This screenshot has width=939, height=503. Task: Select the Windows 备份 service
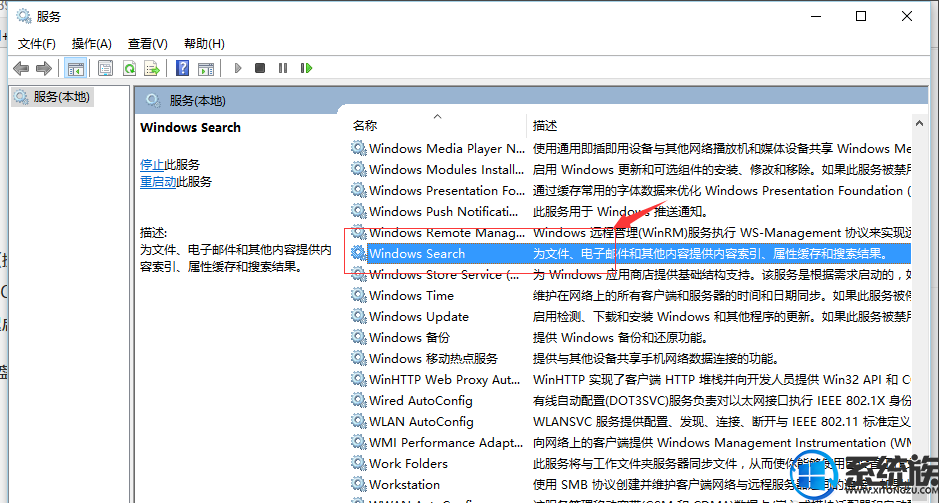pos(409,337)
